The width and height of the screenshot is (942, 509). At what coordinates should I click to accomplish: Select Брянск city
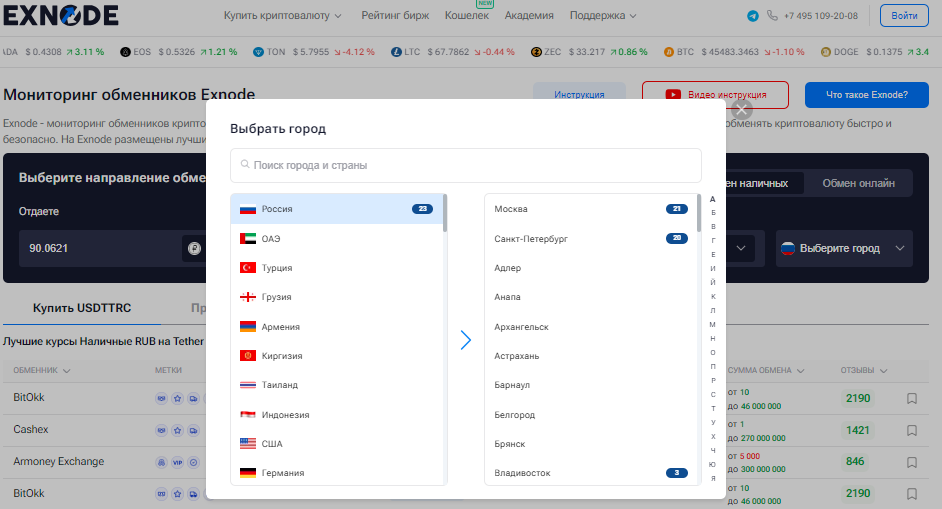pos(591,443)
